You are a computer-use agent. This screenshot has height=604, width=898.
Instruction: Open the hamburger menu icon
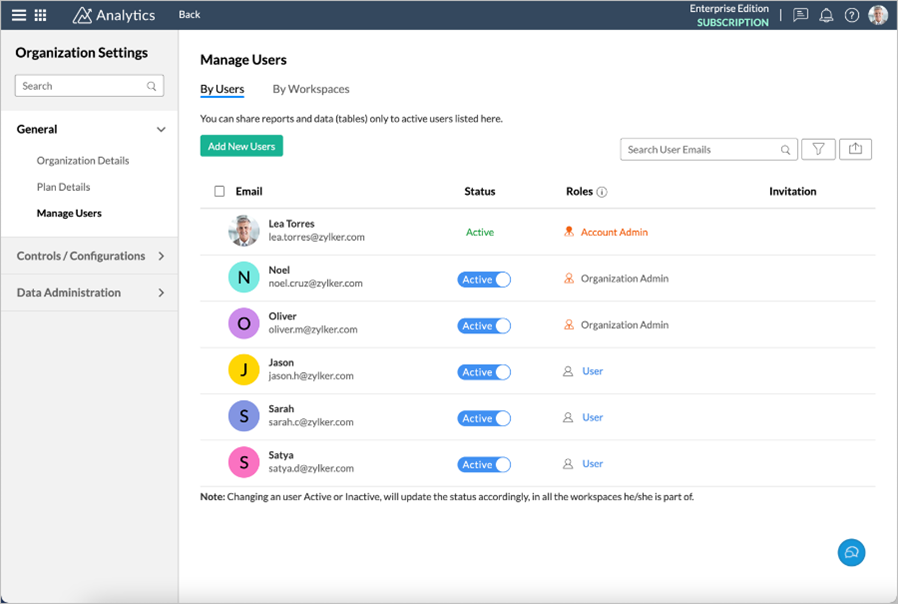pos(19,15)
